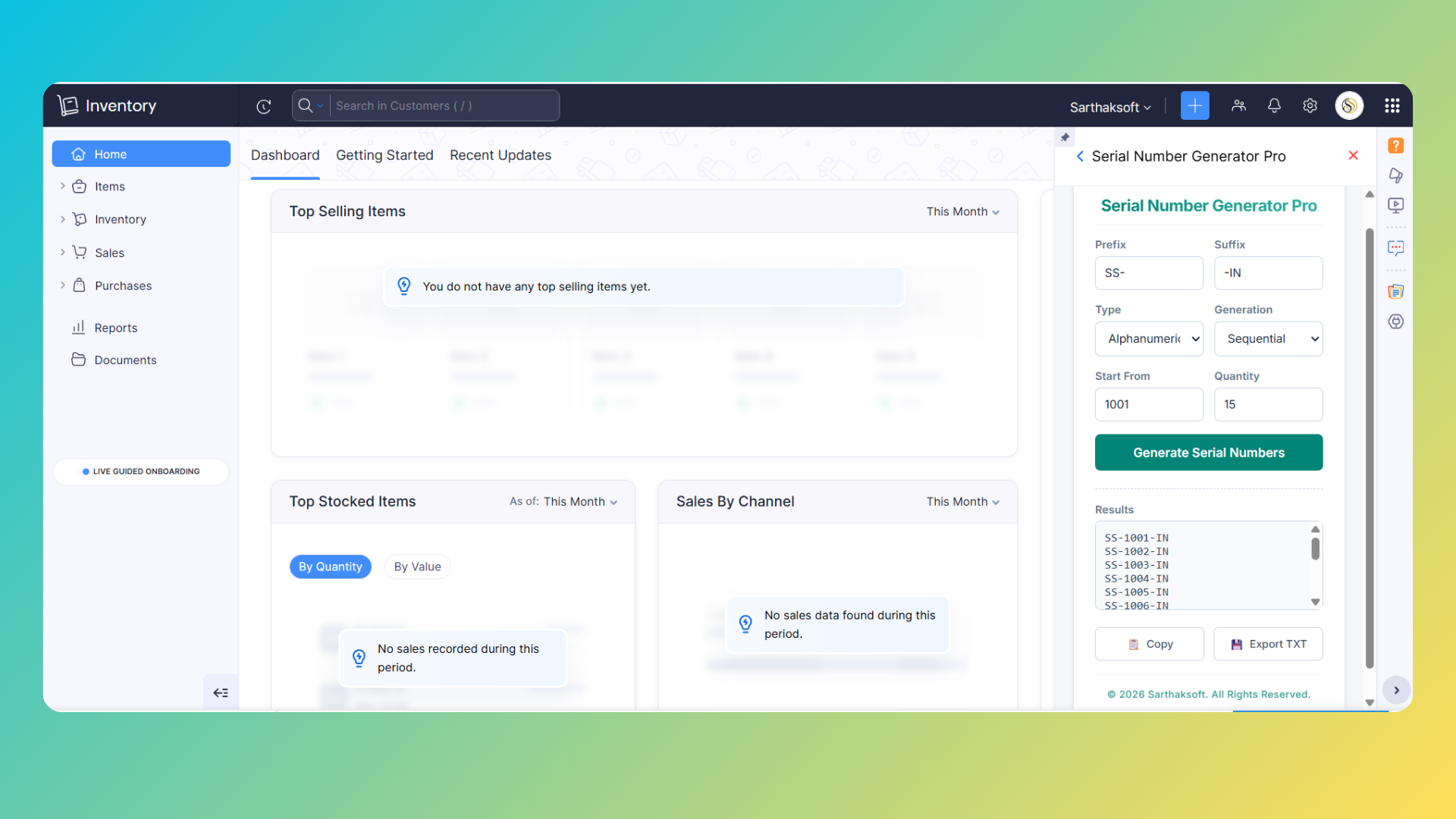Open the quick create plus button
Screen dimensions: 1456x819
pyautogui.click(x=1194, y=106)
